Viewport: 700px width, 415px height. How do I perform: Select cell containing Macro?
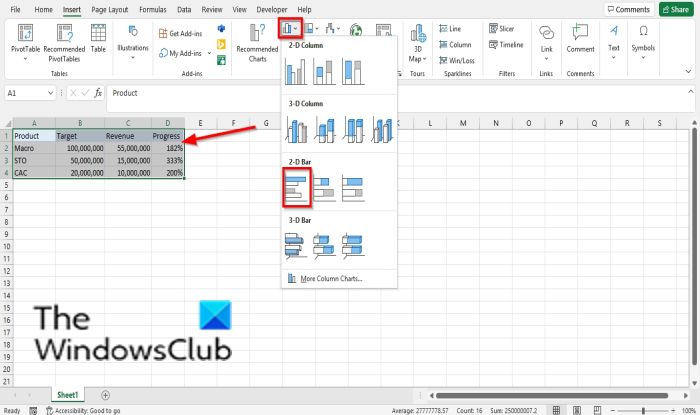click(34, 148)
